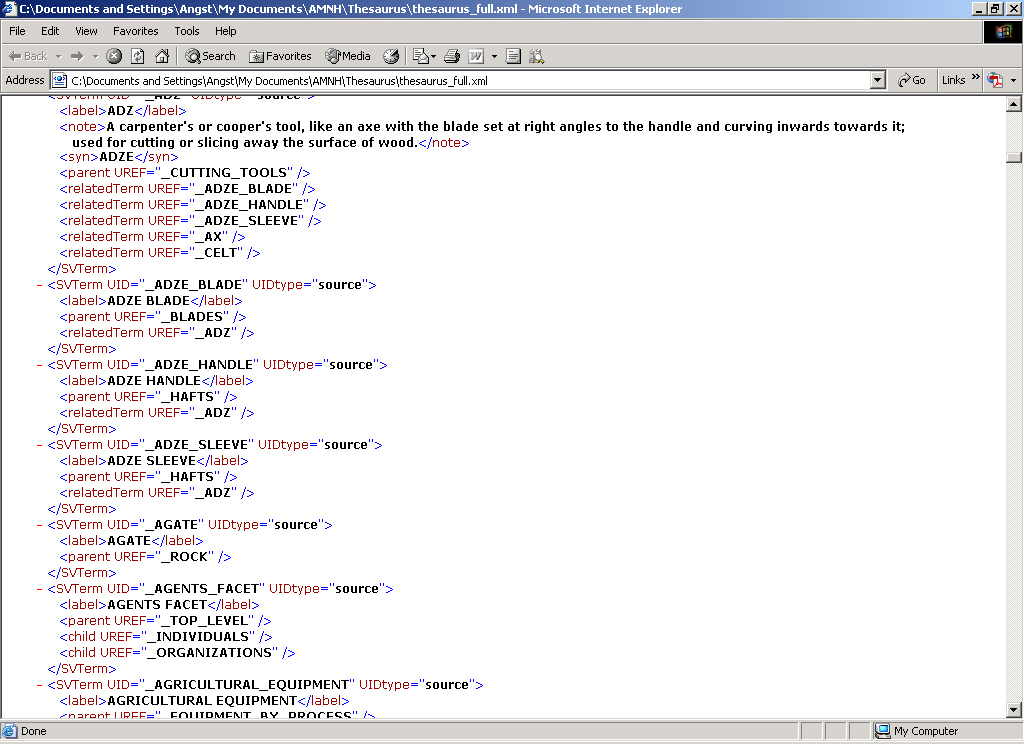Click the parent value _BLADES
Viewport: 1024px width, 744px height.
(193, 317)
